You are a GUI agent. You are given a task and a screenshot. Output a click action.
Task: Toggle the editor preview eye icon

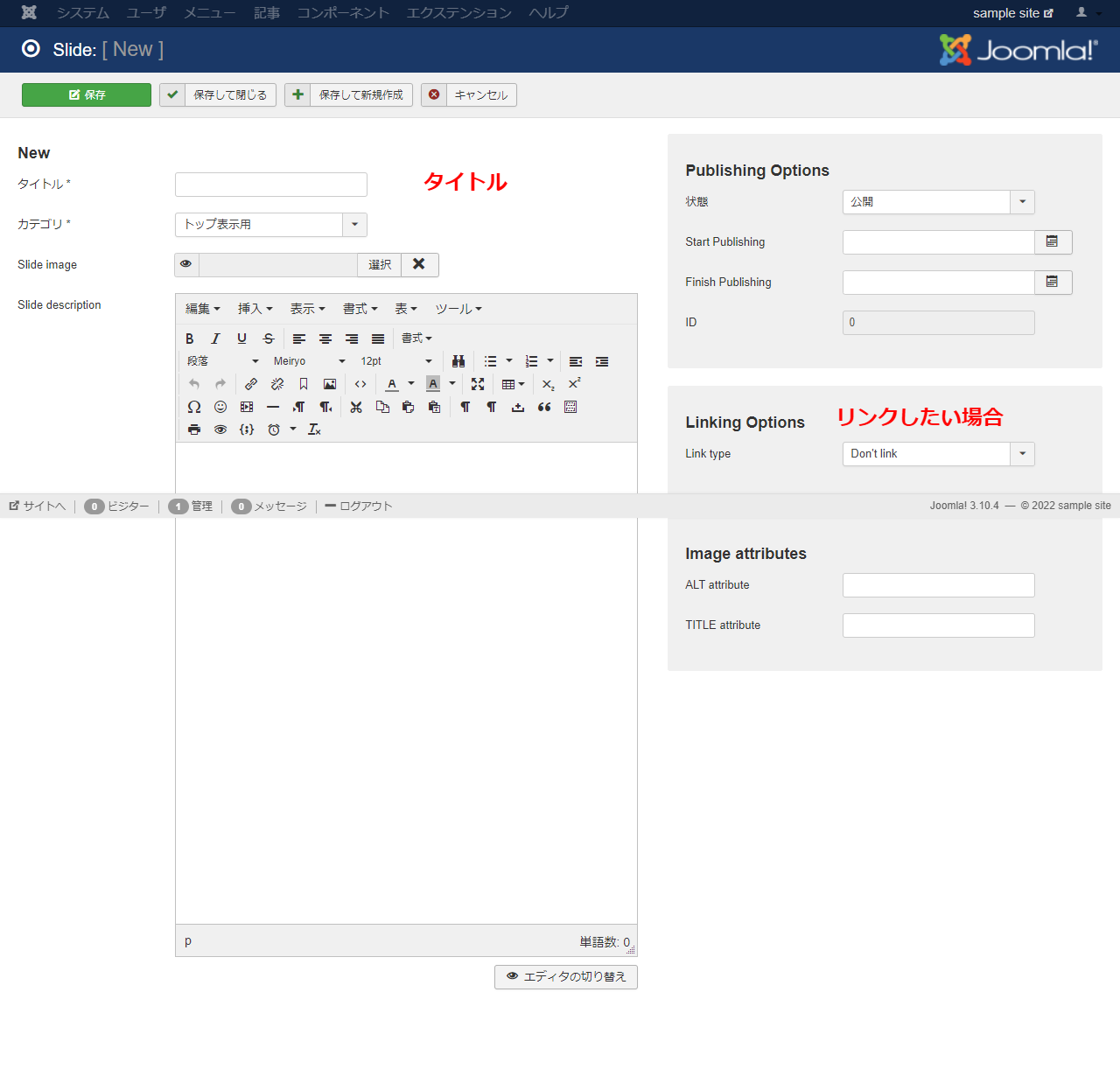pyautogui.click(x=220, y=430)
